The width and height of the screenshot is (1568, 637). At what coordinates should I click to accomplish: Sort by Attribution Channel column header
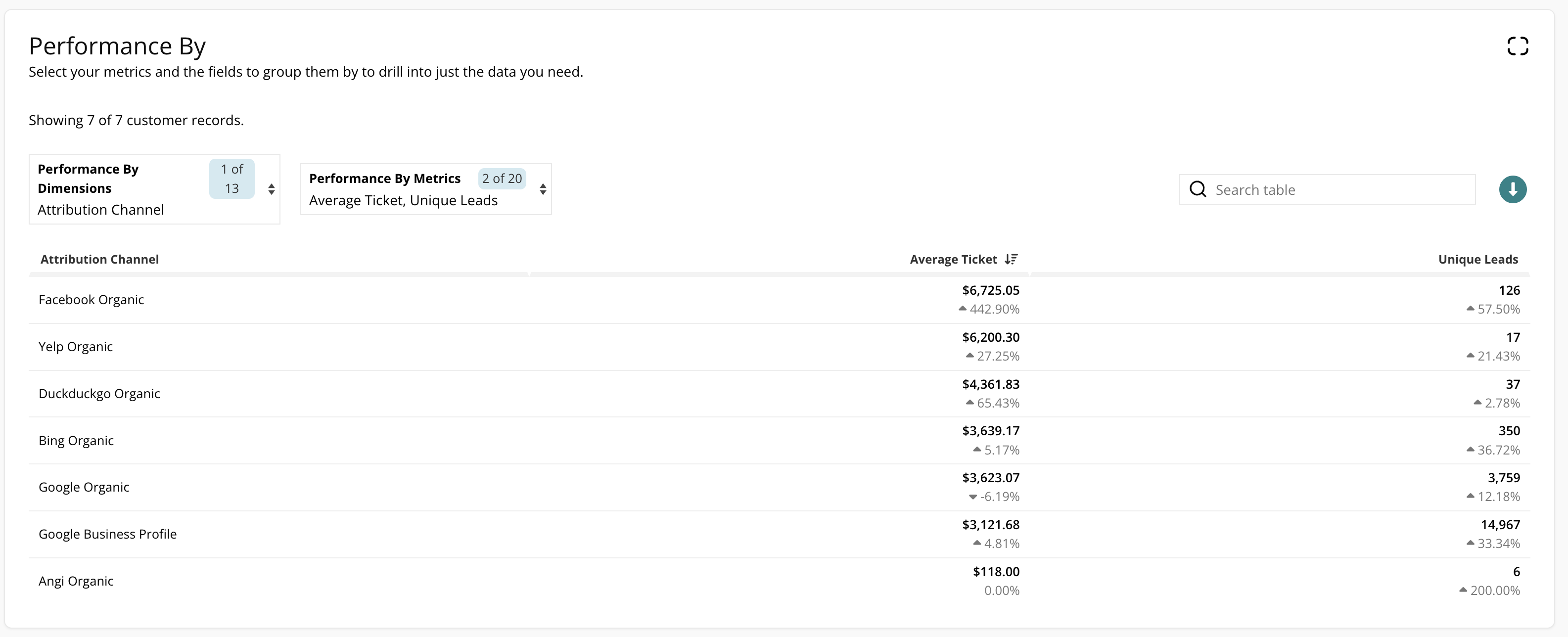click(x=99, y=259)
